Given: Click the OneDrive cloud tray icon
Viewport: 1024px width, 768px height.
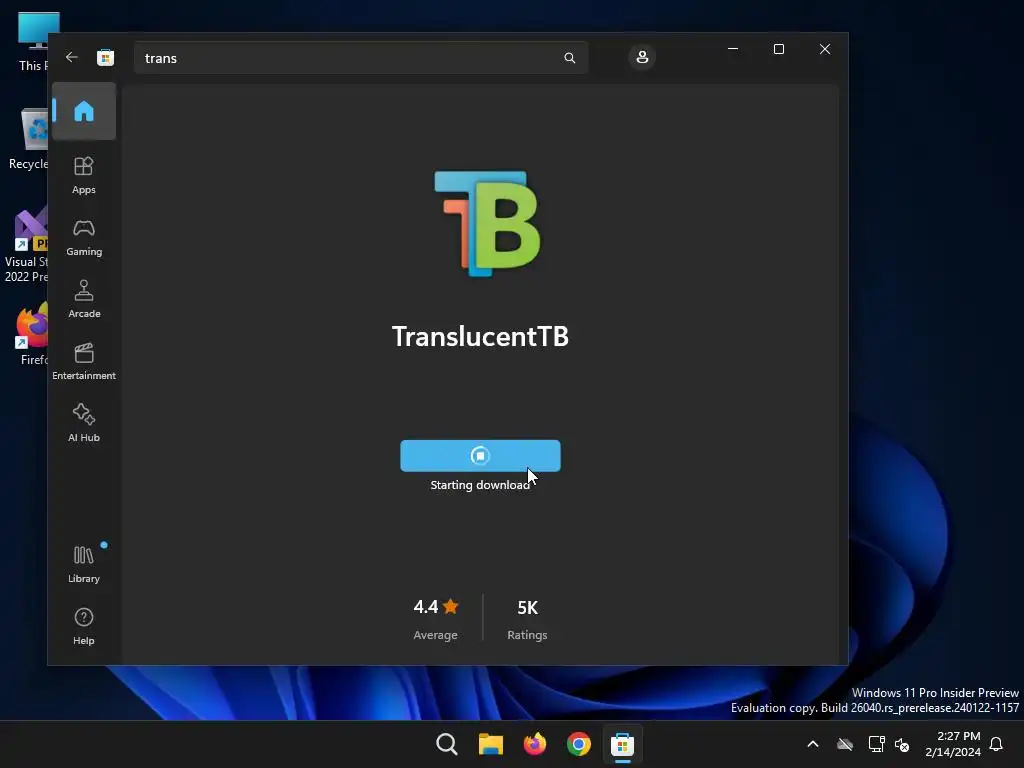Looking at the screenshot, I should click(845, 744).
